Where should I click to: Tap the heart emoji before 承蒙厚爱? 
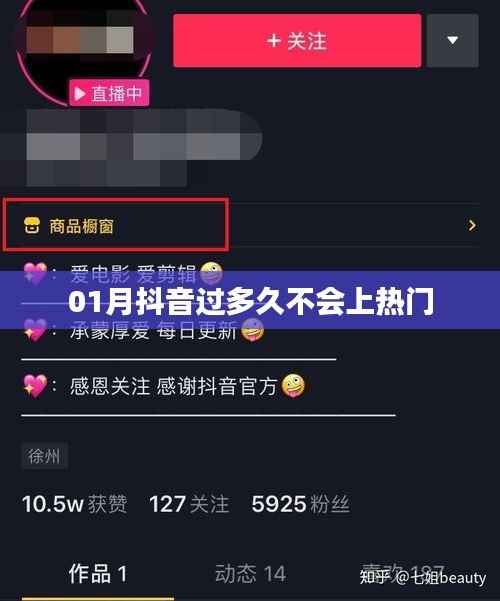coord(35,330)
